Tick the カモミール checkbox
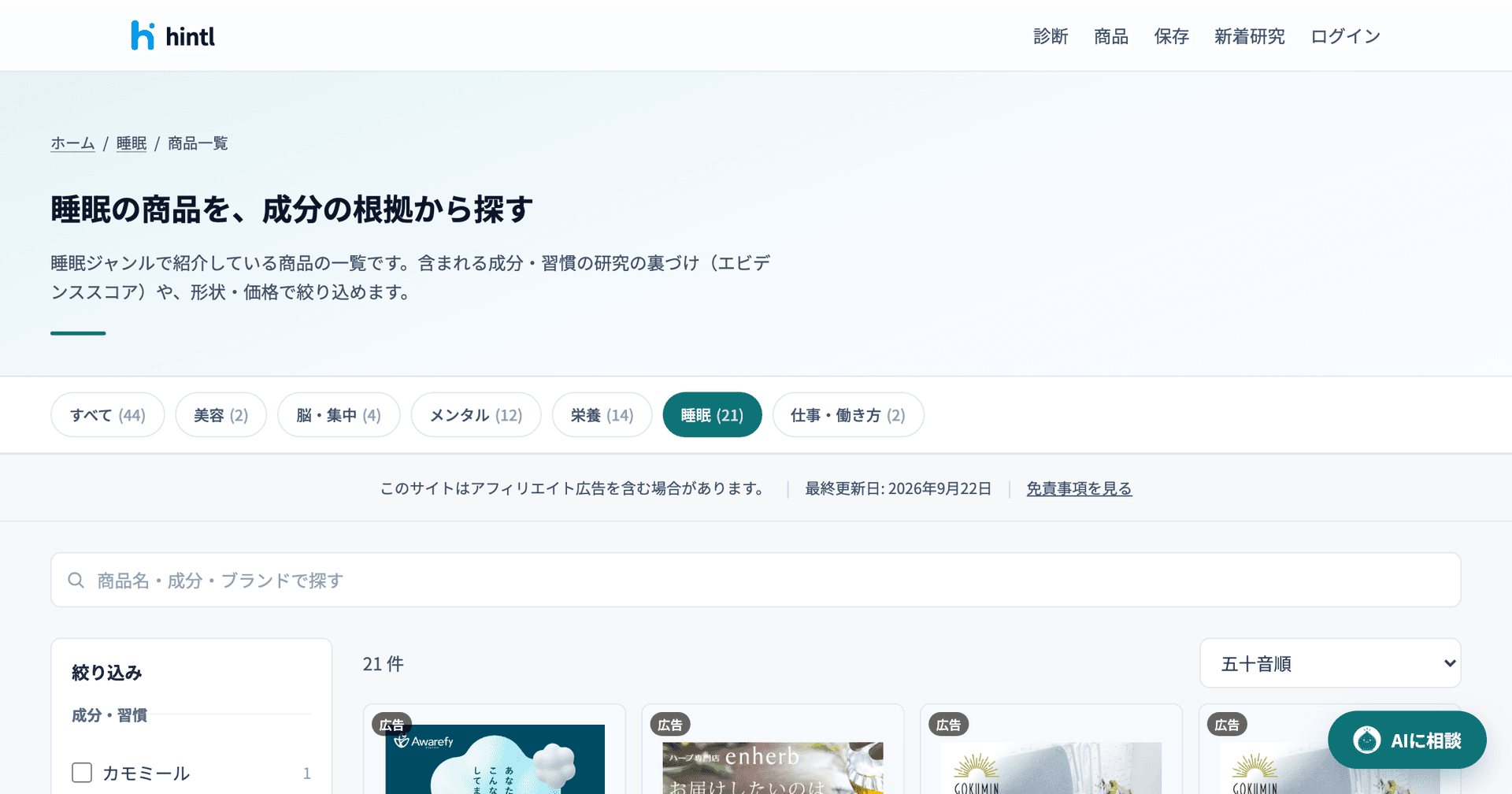The width and height of the screenshot is (1512, 794). 82,773
